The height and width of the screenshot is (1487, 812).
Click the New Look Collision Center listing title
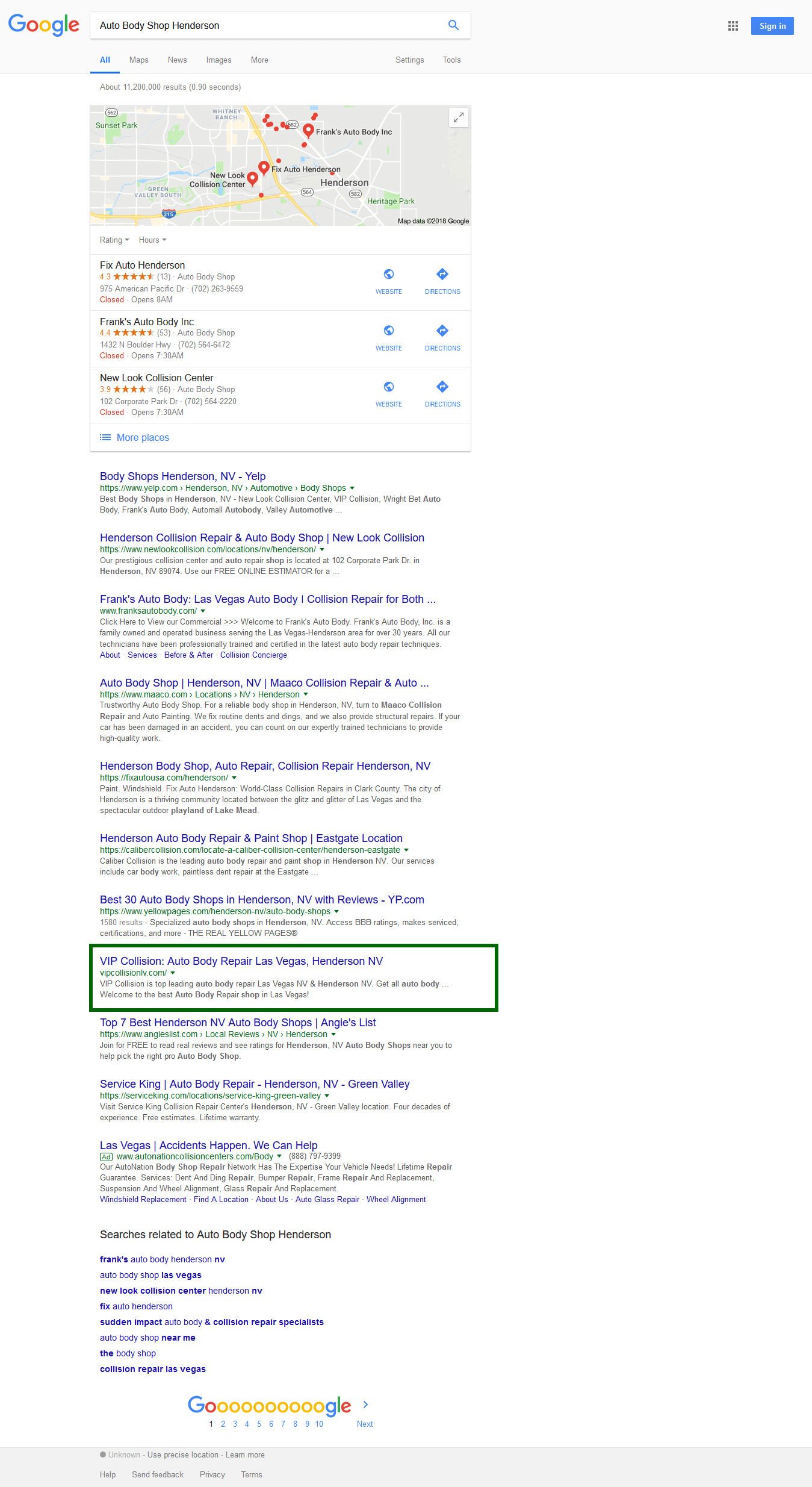(157, 378)
